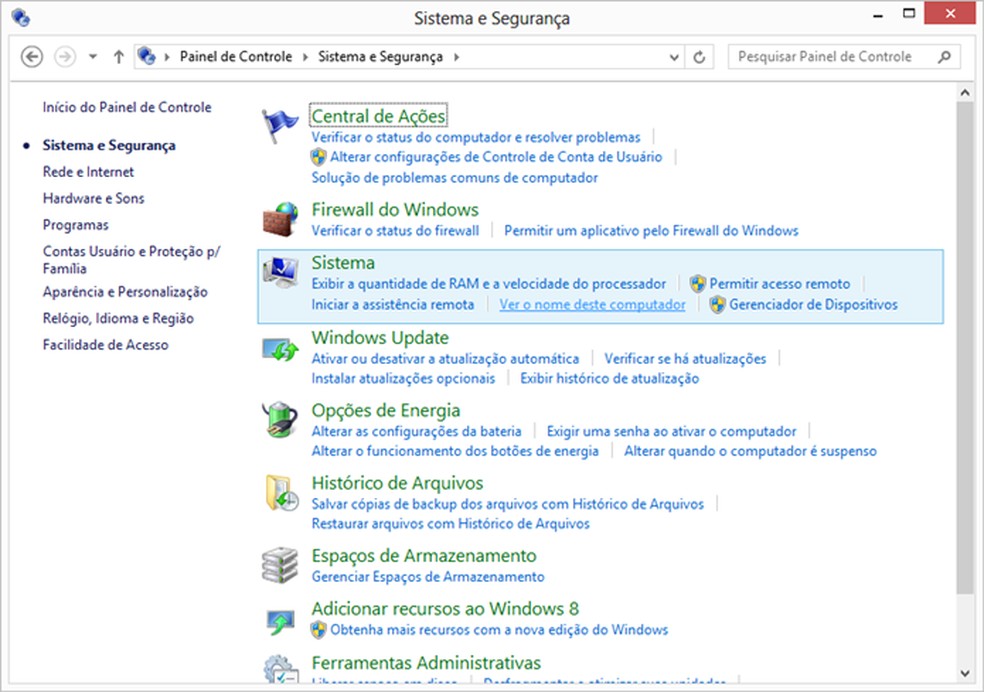Focus the Pesquisar Painel de Controle search field
Screen dimensions: 984x692
[x=844, y=57]
